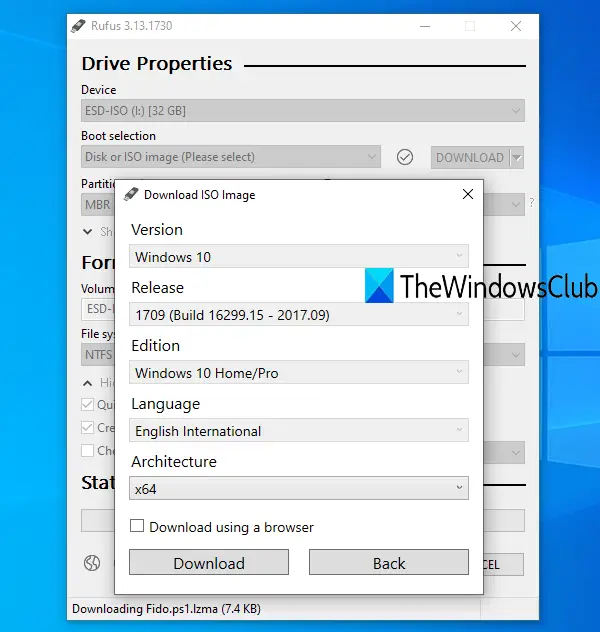Click the Drive Properties heading
The image size is (600, 632).
pyautogui.click(x=157, y=64)
